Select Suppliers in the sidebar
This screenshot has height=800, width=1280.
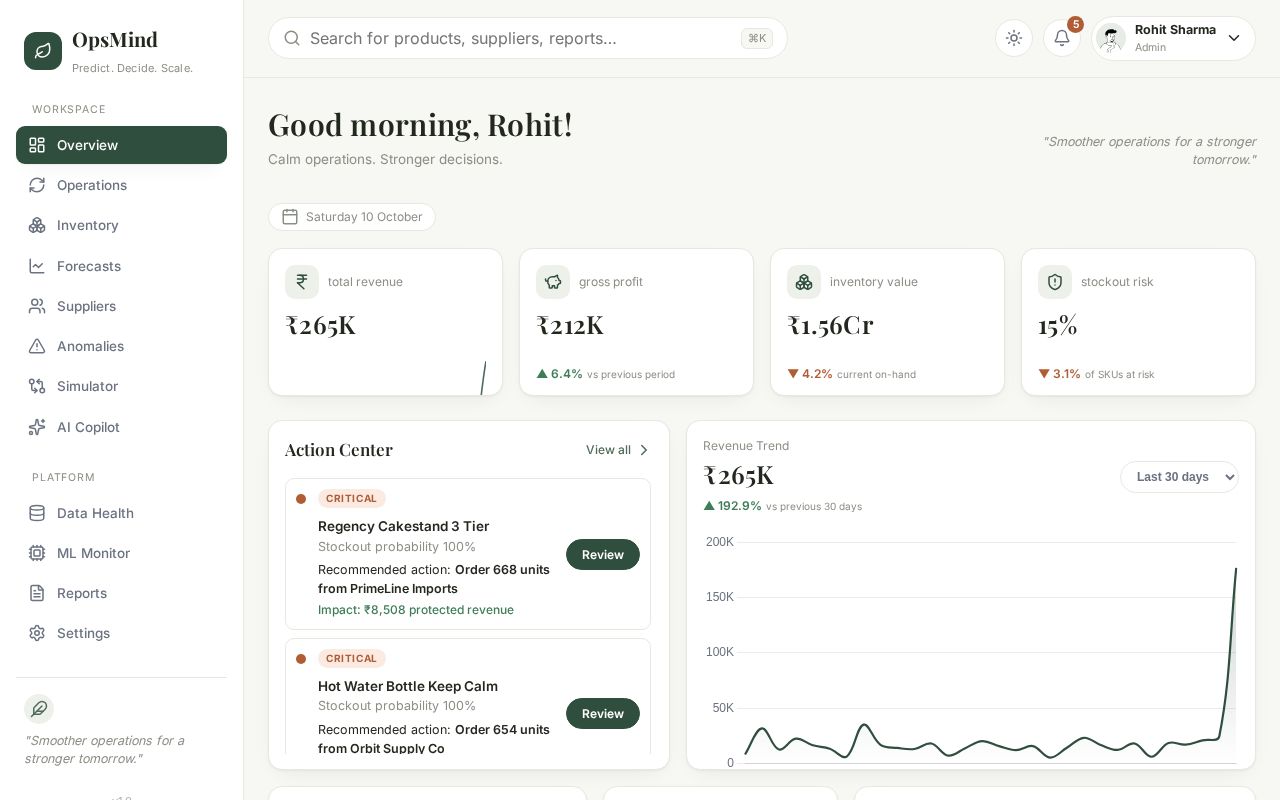(x=121, y=306)
